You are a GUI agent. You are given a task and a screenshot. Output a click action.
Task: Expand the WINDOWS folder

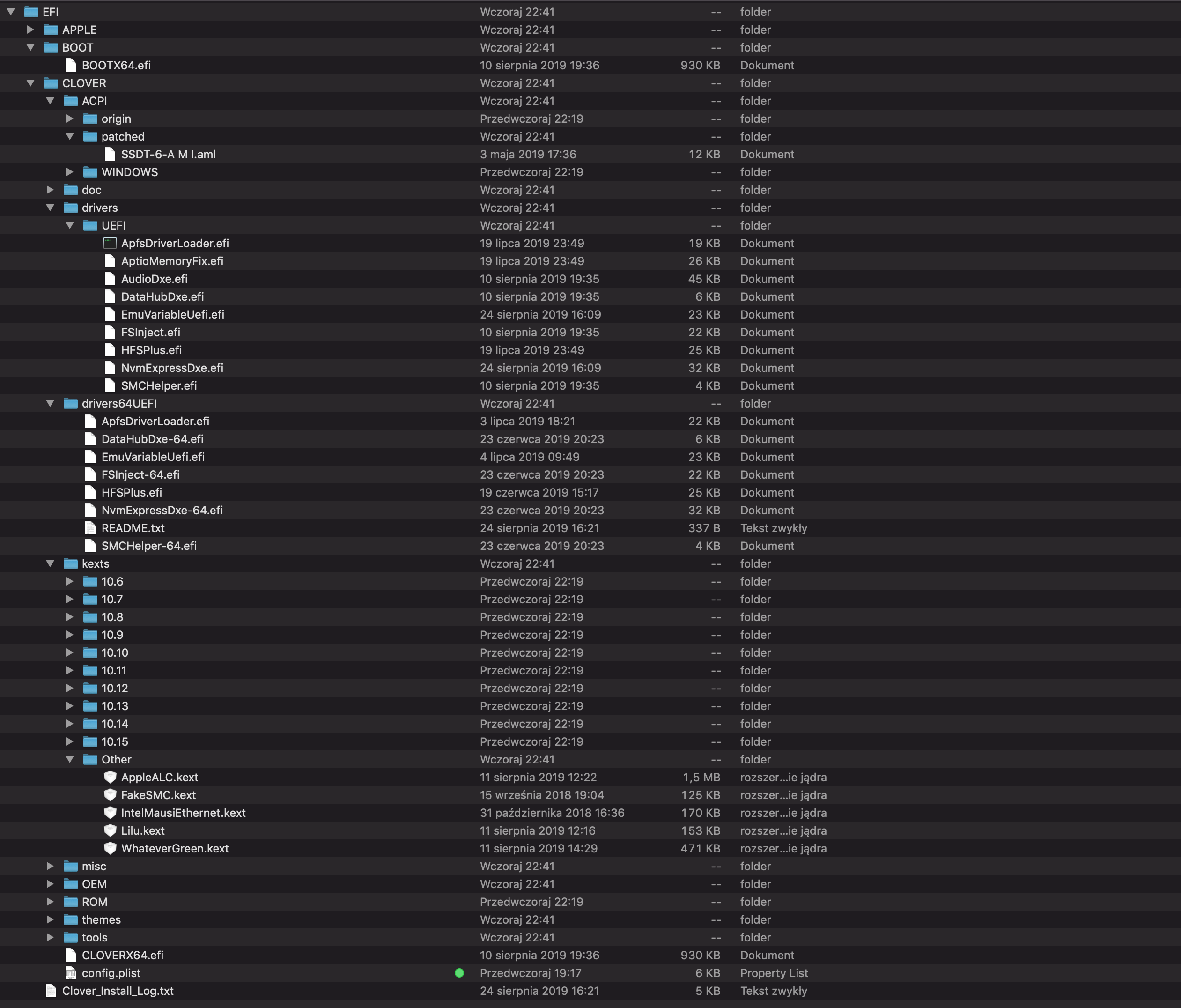69,171
